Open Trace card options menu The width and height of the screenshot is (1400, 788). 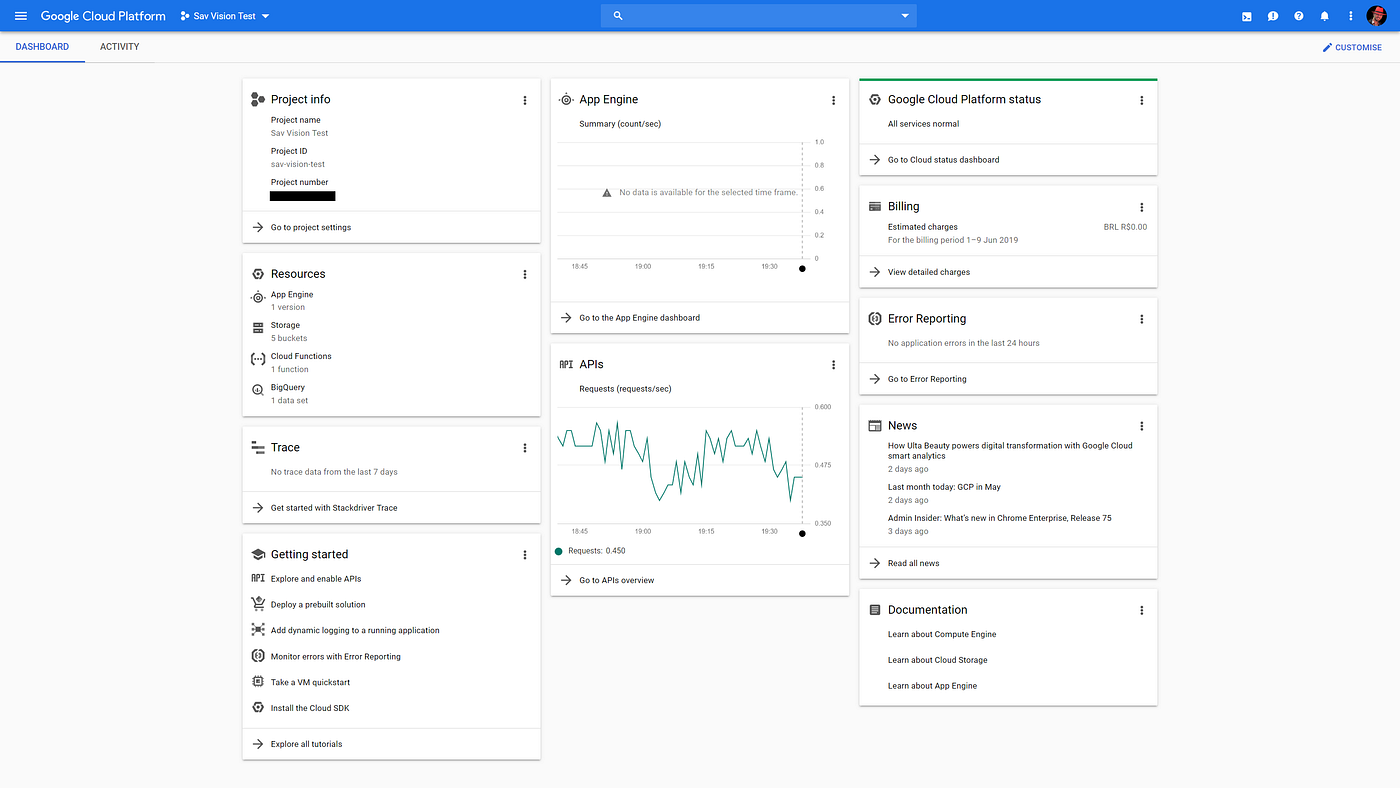tap(525, 448)
